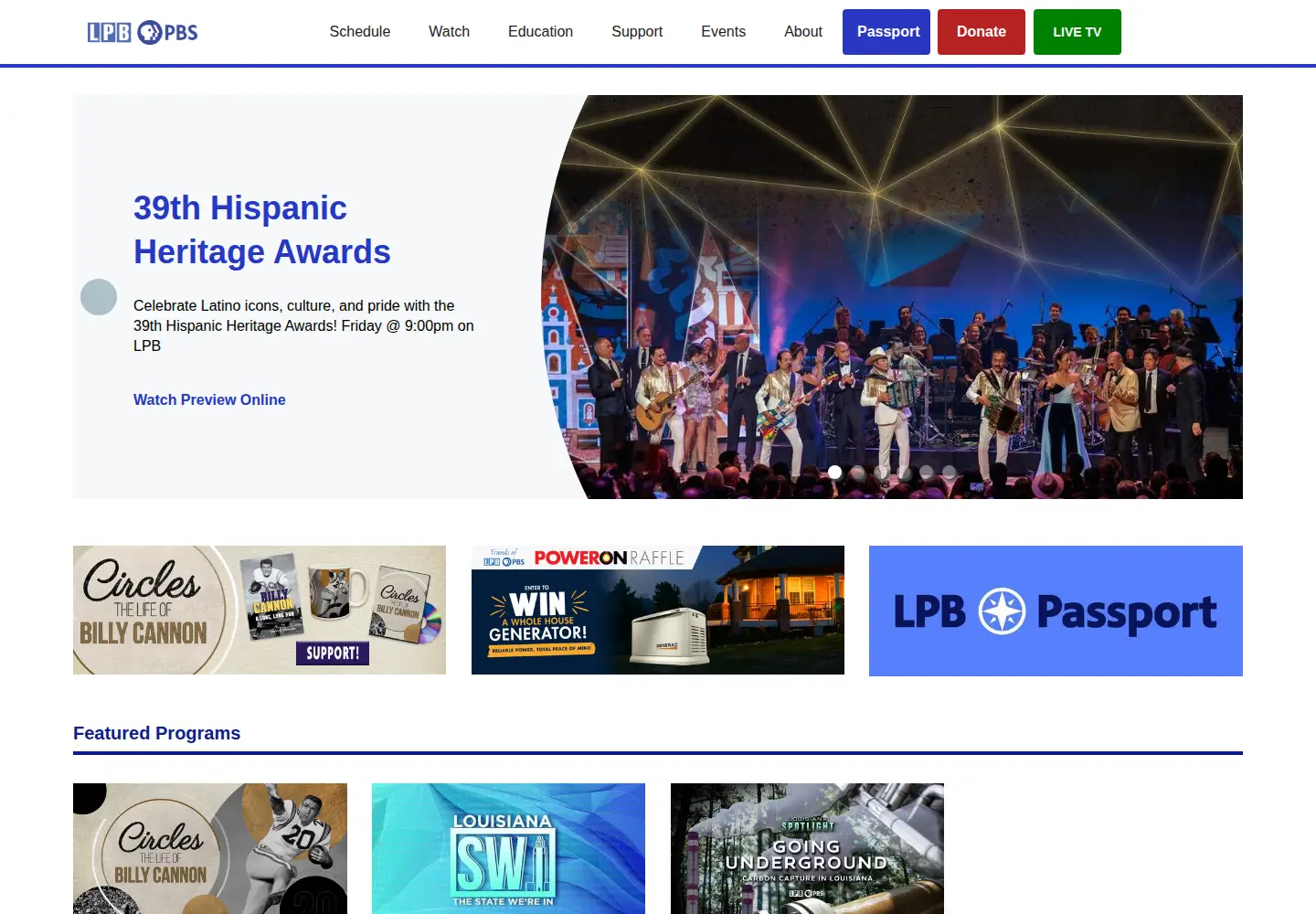Open the Louisiana SWI program thumbnail

click(x=508, y=848)
